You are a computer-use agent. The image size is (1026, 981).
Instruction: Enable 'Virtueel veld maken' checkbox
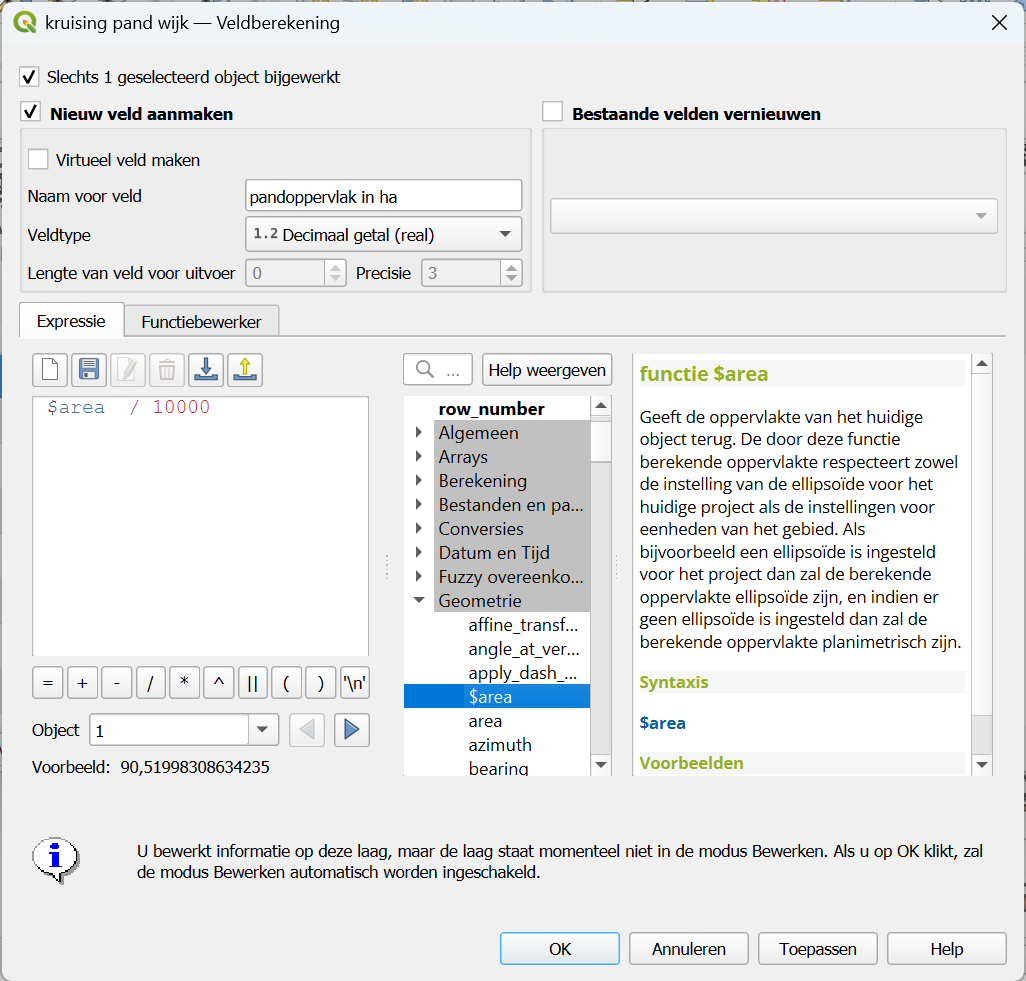pyautogui.click(x=38, y=159)
